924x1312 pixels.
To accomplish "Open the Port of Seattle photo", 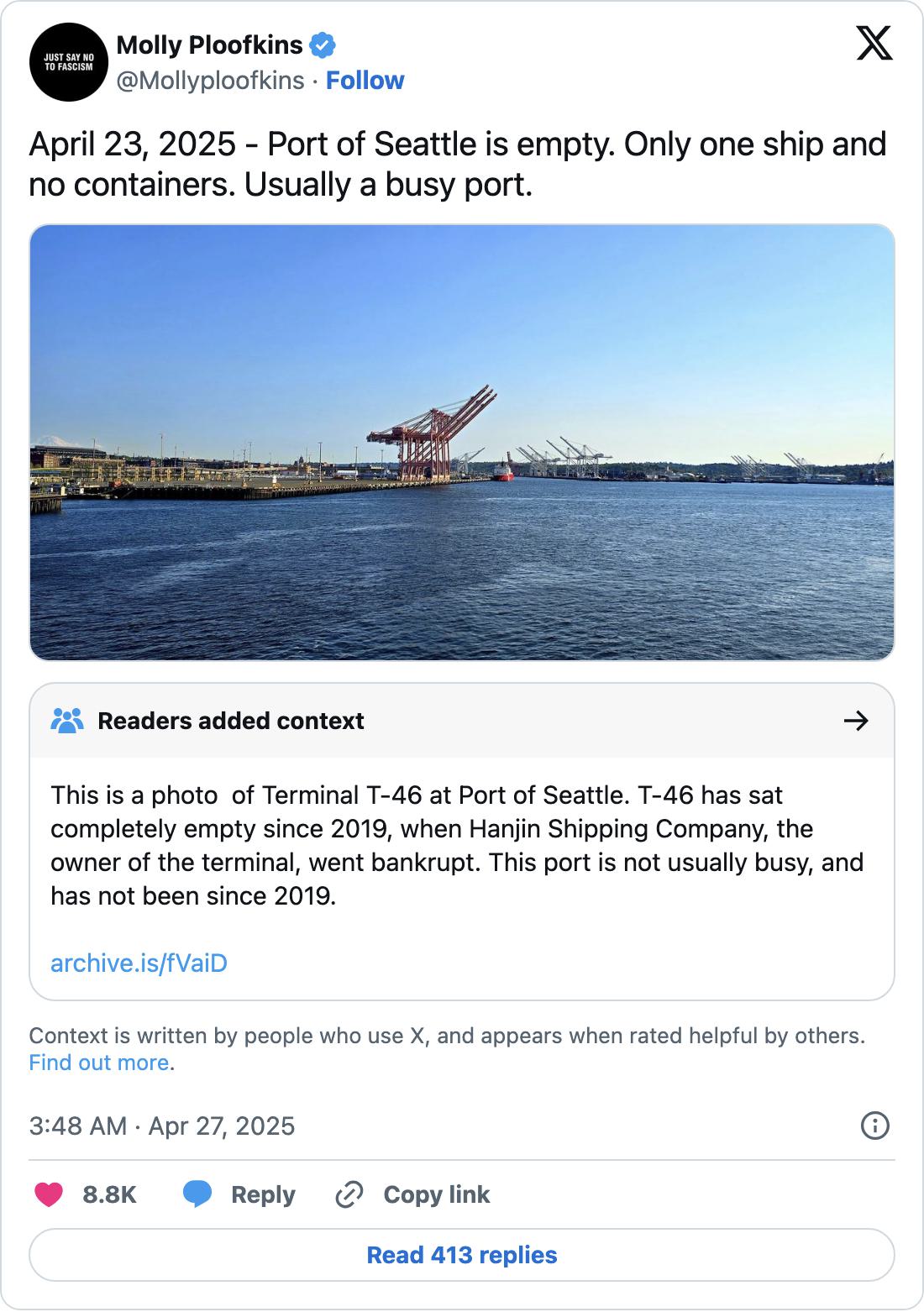I will (x=462, y=443).
